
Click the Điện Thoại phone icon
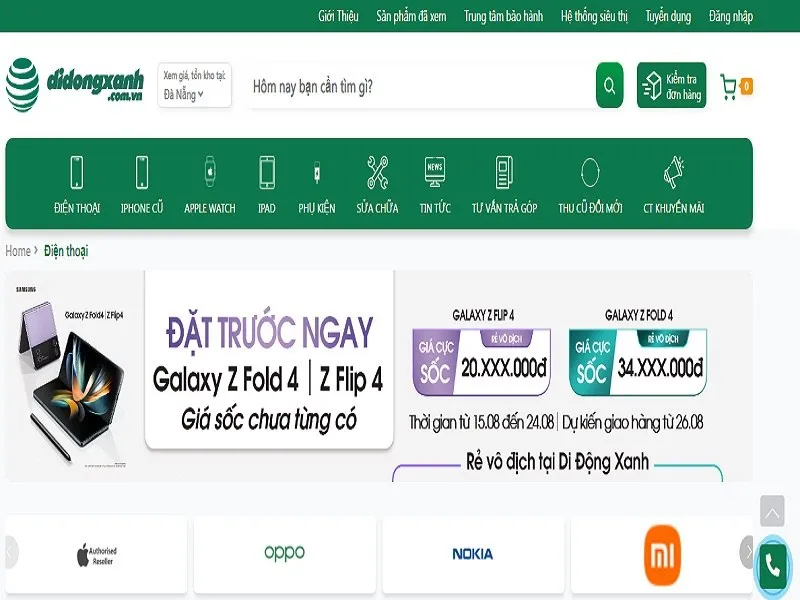click(77, 172)
